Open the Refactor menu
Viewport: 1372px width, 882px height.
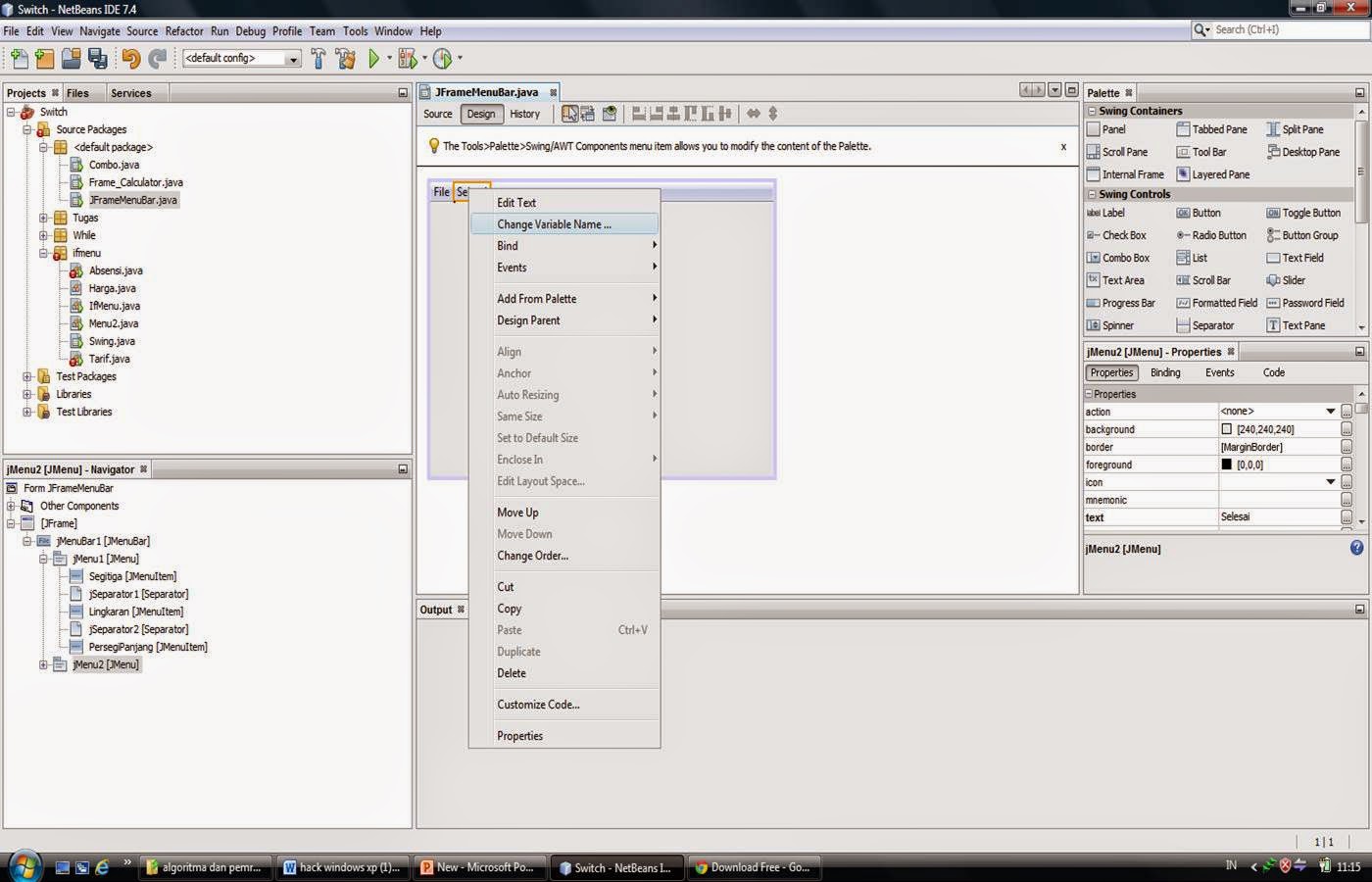click(x=184, y=31)
